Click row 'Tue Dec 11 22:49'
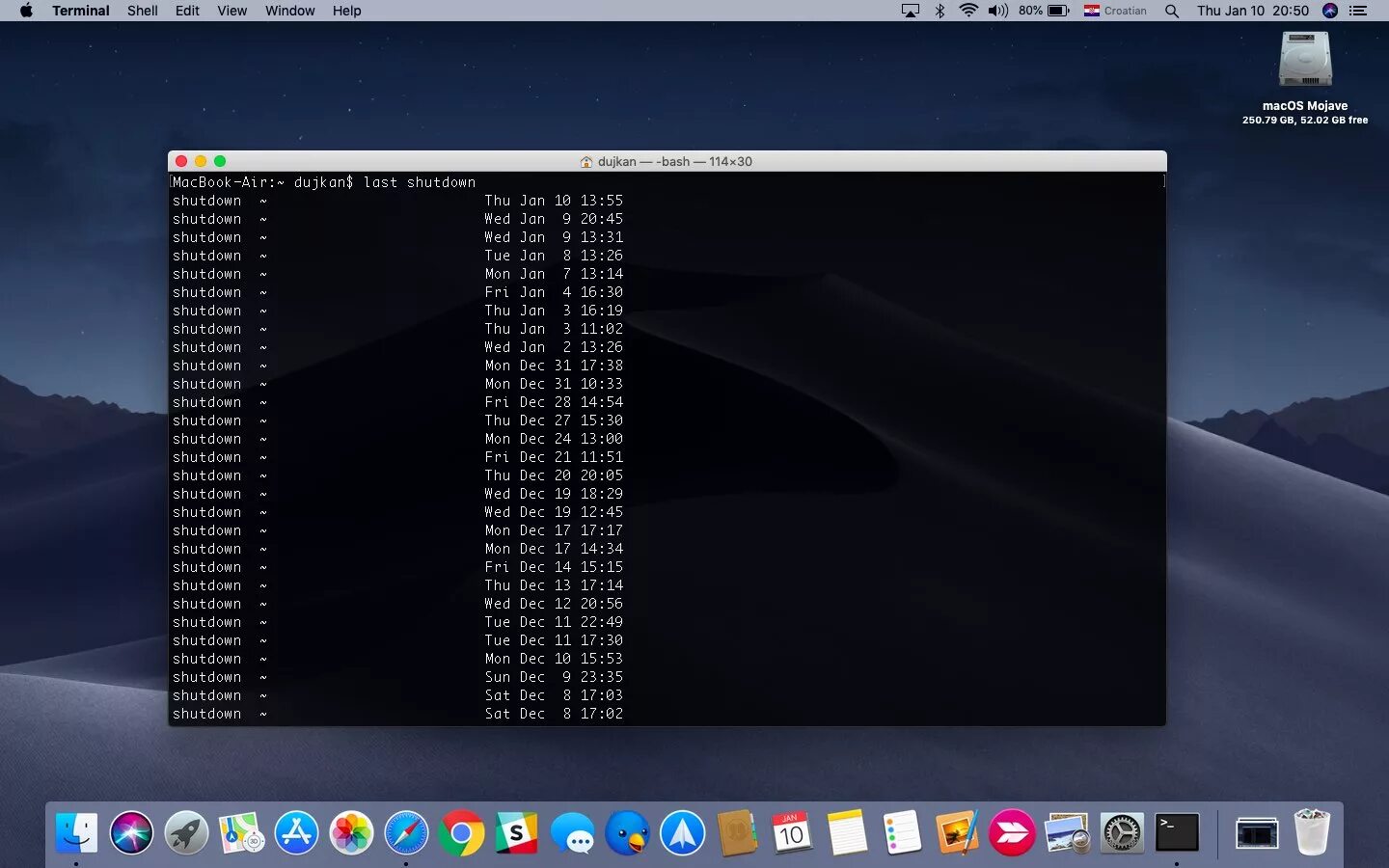Viewport: 1389px width, 868px height. [x=397, y=622]
